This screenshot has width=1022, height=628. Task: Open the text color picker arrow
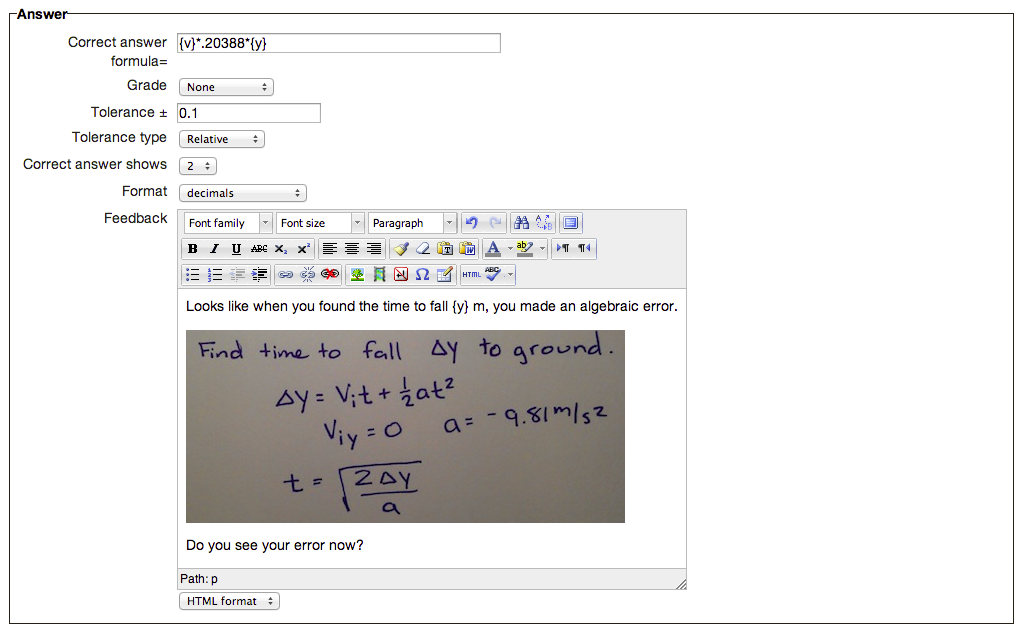pyautogui.click(x=510, y=249)
